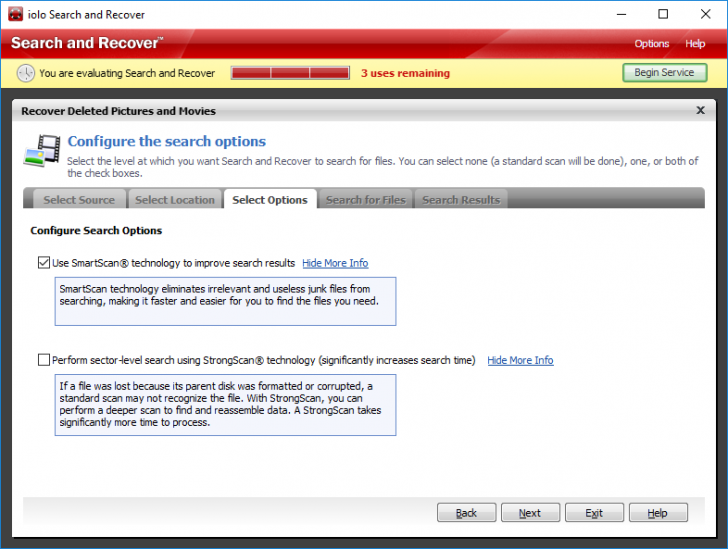
Task: Close the Recover Deleted Pictures panel
Action: (700, 110)
